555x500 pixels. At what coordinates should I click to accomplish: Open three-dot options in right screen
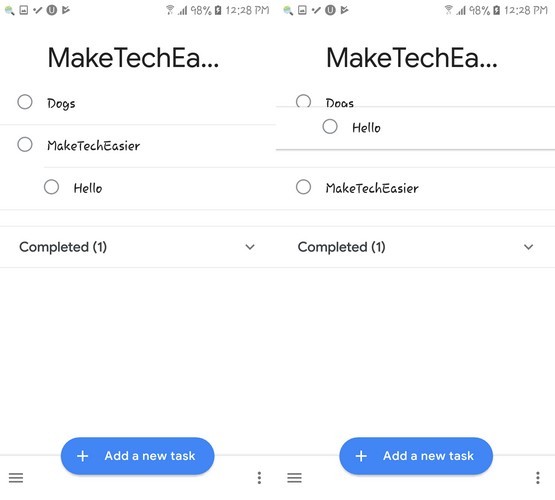point(538,478)
